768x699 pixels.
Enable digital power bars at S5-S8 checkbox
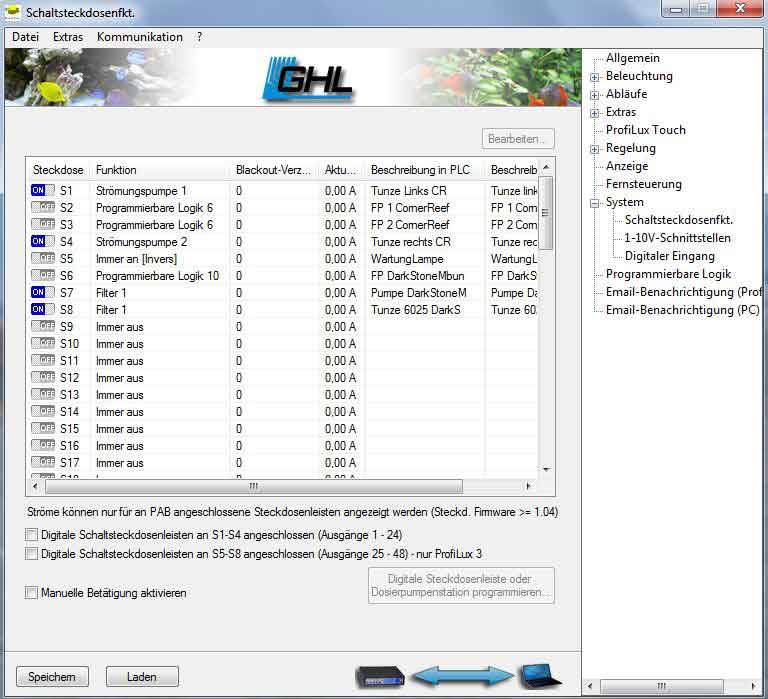[x=32, y=554]
